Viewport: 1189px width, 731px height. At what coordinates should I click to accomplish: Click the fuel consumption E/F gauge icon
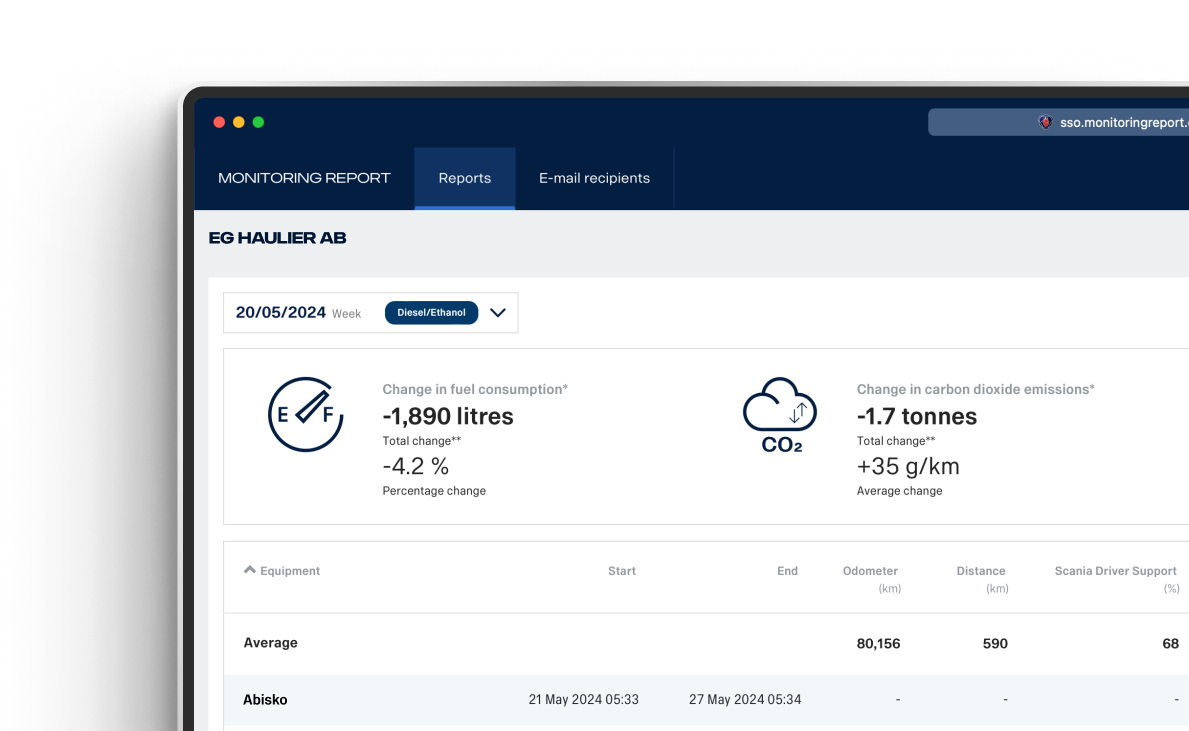click(x=306, y=414)
